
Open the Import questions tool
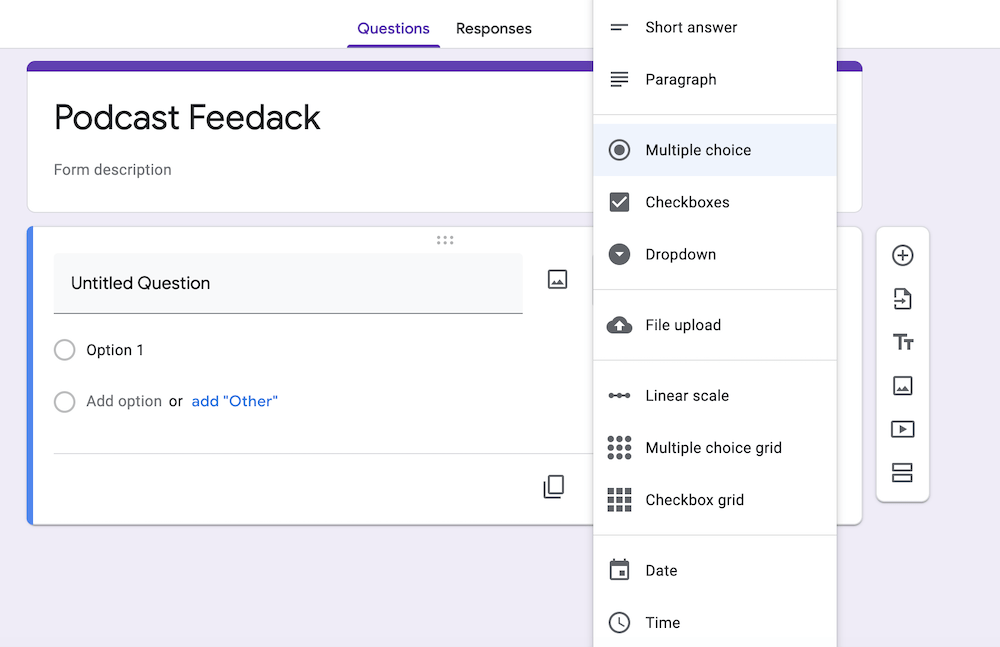pos(903,298)
